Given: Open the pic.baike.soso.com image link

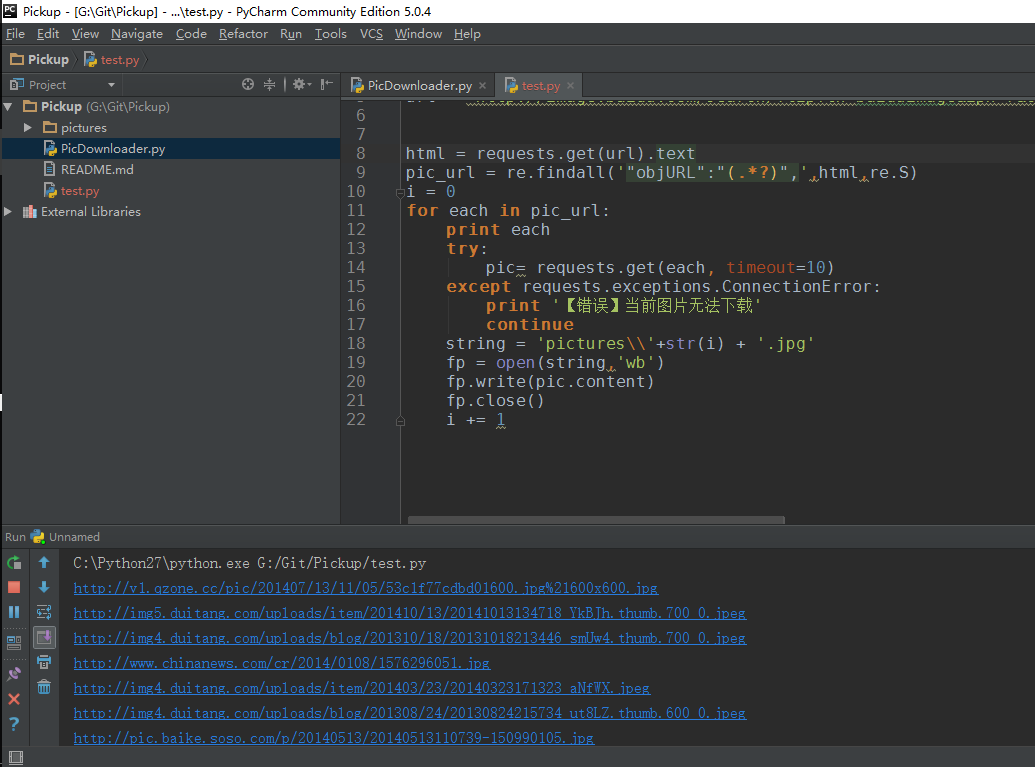Looking at the screenshot, I should pos(333,738).
